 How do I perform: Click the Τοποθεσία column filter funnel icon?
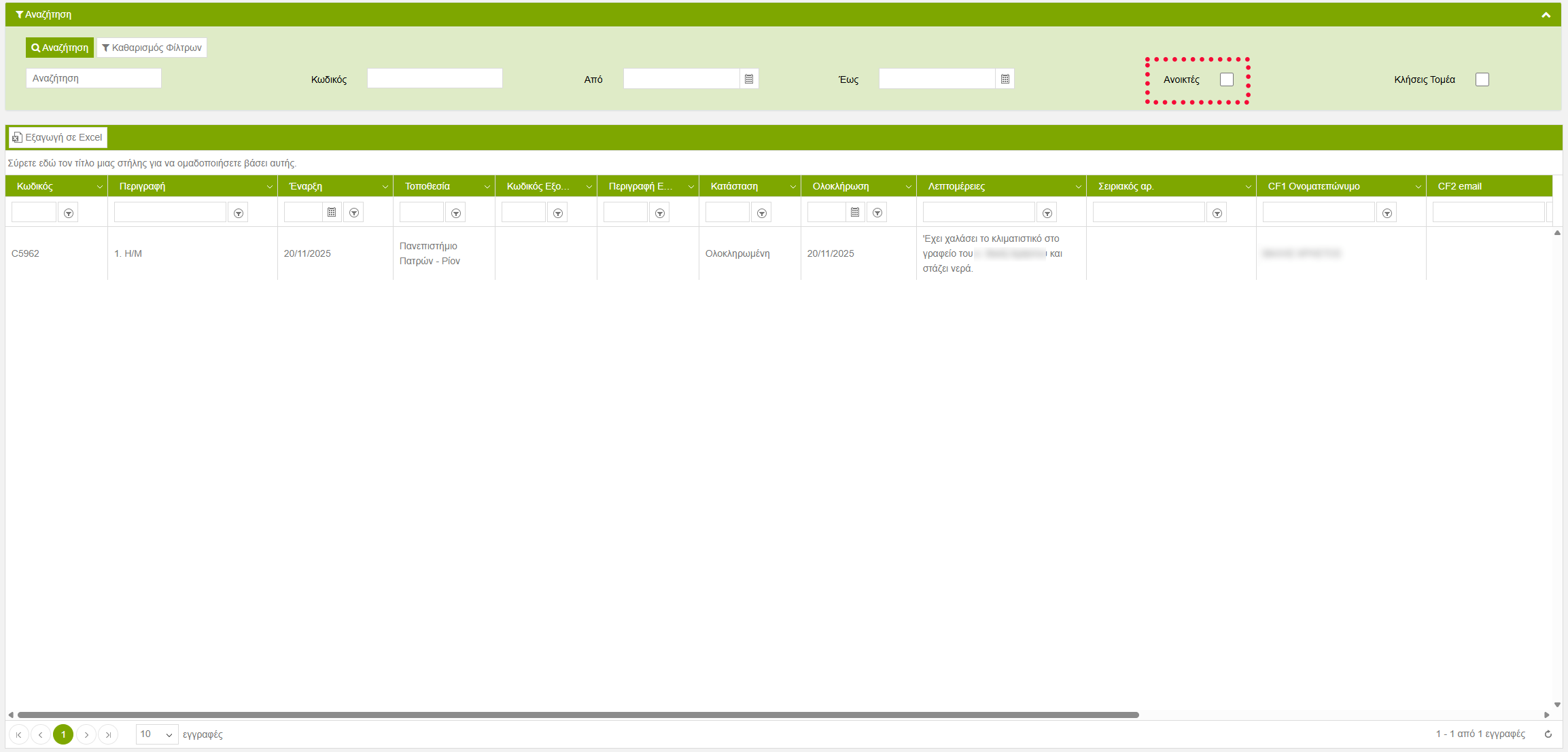pos(456,213)
